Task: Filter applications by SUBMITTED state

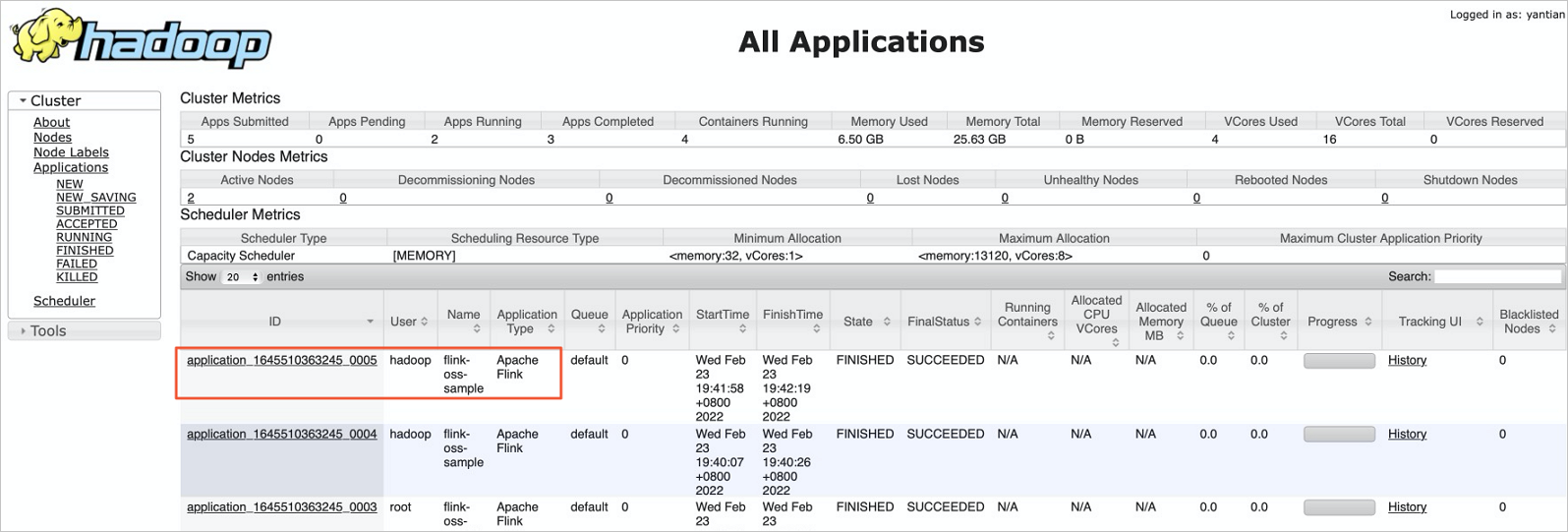Action: tap(90, 210)
